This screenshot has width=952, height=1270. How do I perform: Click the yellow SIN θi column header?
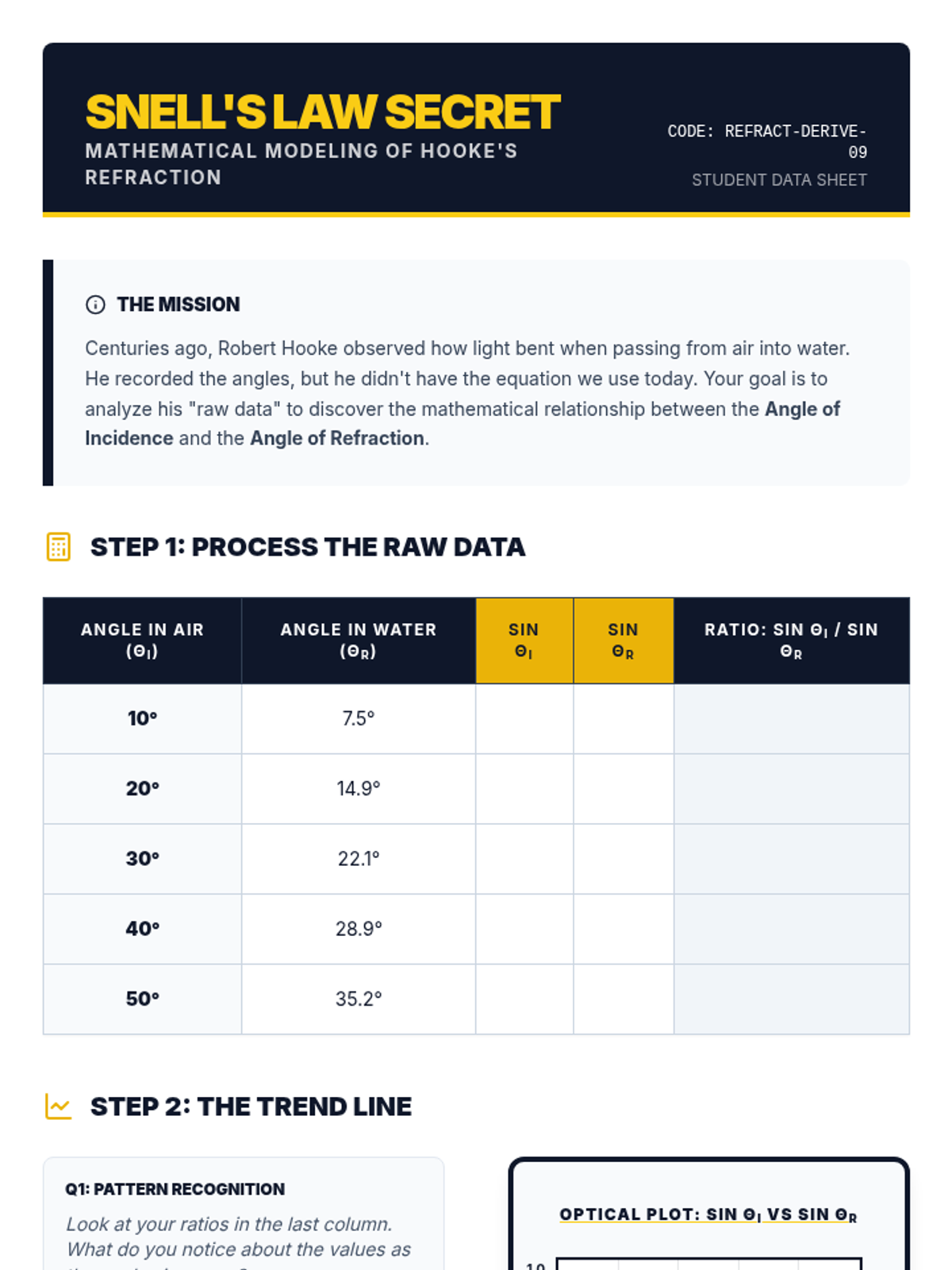tap(524, 641)
